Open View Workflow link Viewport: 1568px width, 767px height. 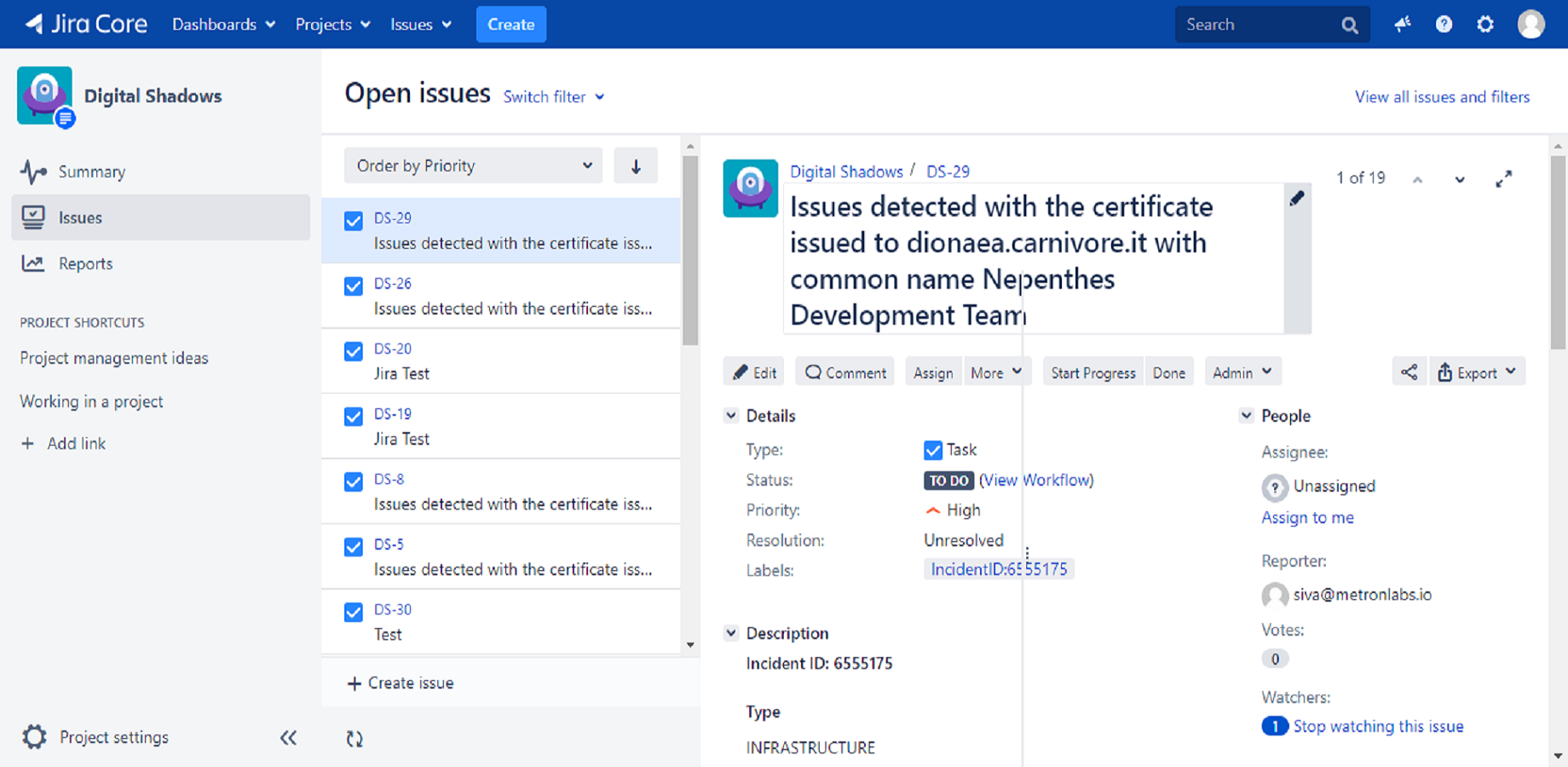click(1036, 480)
